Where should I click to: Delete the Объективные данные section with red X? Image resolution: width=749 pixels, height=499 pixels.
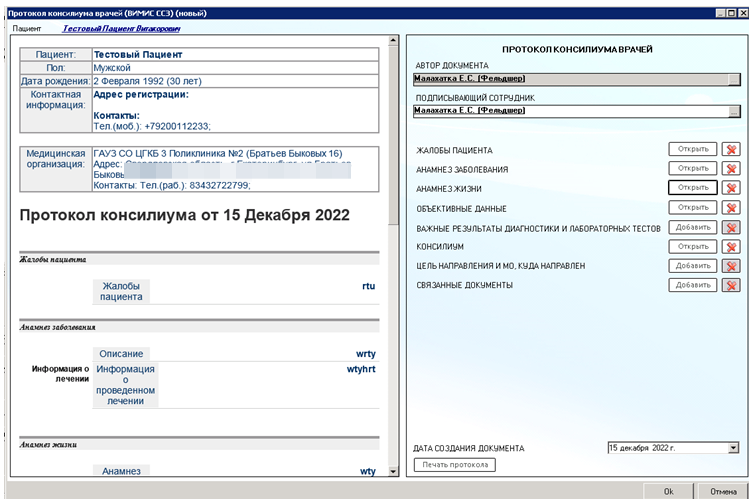[731, 208]
